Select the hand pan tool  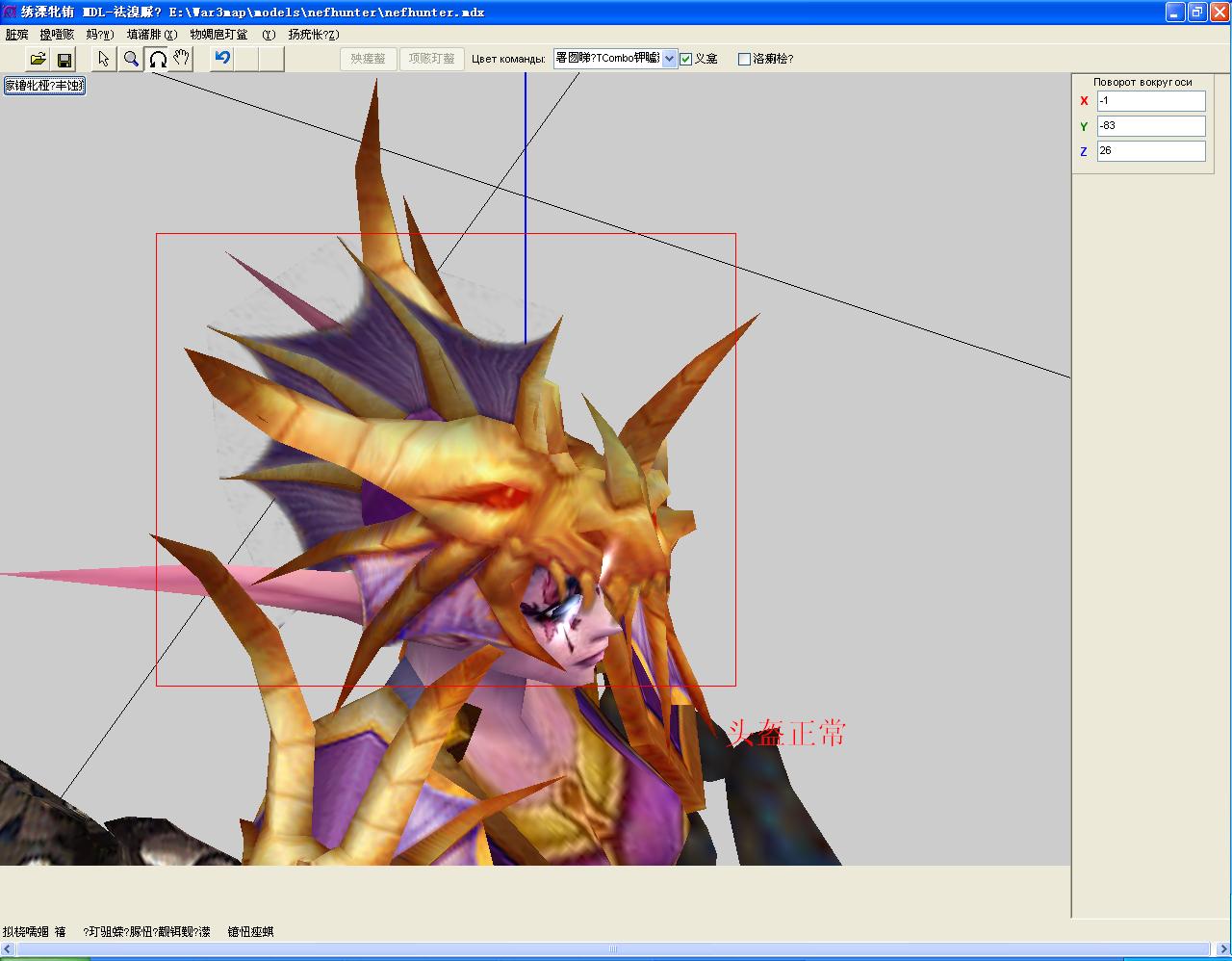click(182, 59)
